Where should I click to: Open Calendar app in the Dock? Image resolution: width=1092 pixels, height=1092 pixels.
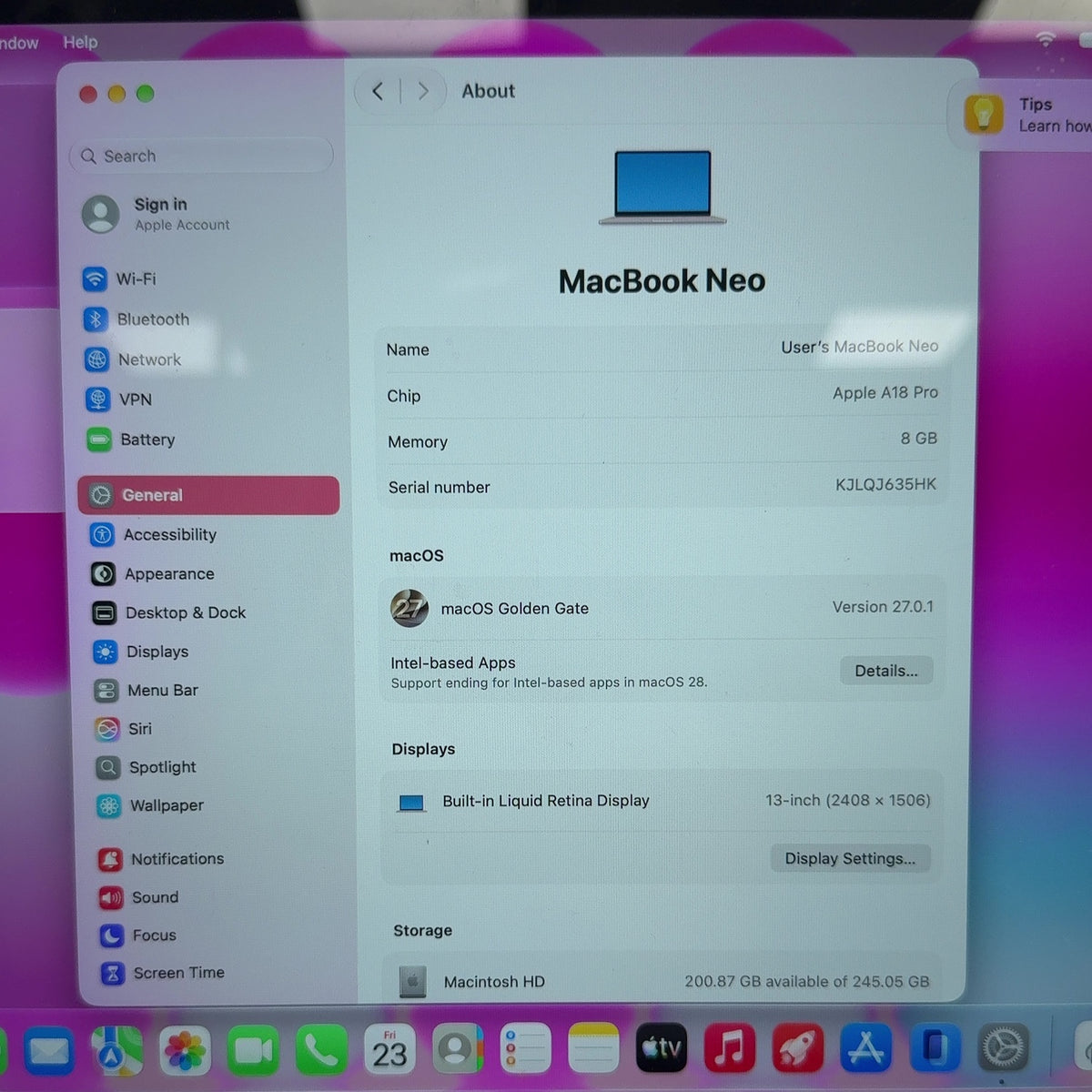pos(389,1048)
